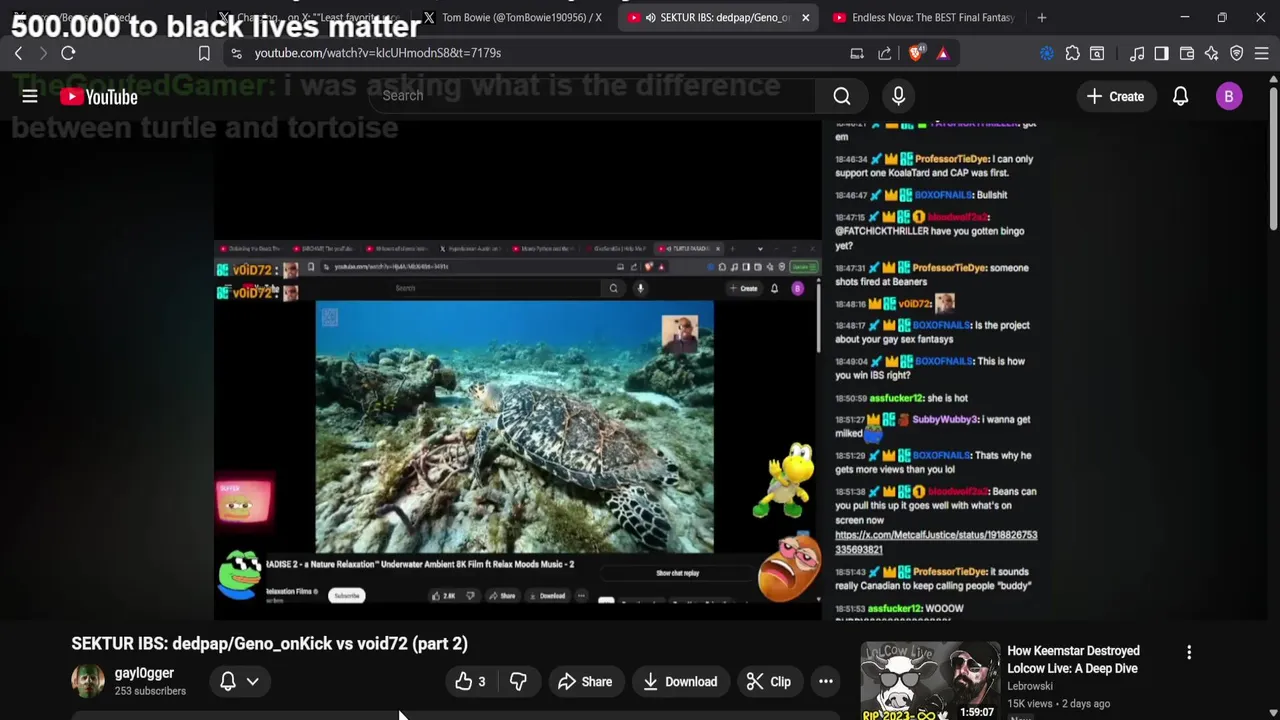
Task: Open the reader-mode toolbar icon
Action: tap(1097, 53)
